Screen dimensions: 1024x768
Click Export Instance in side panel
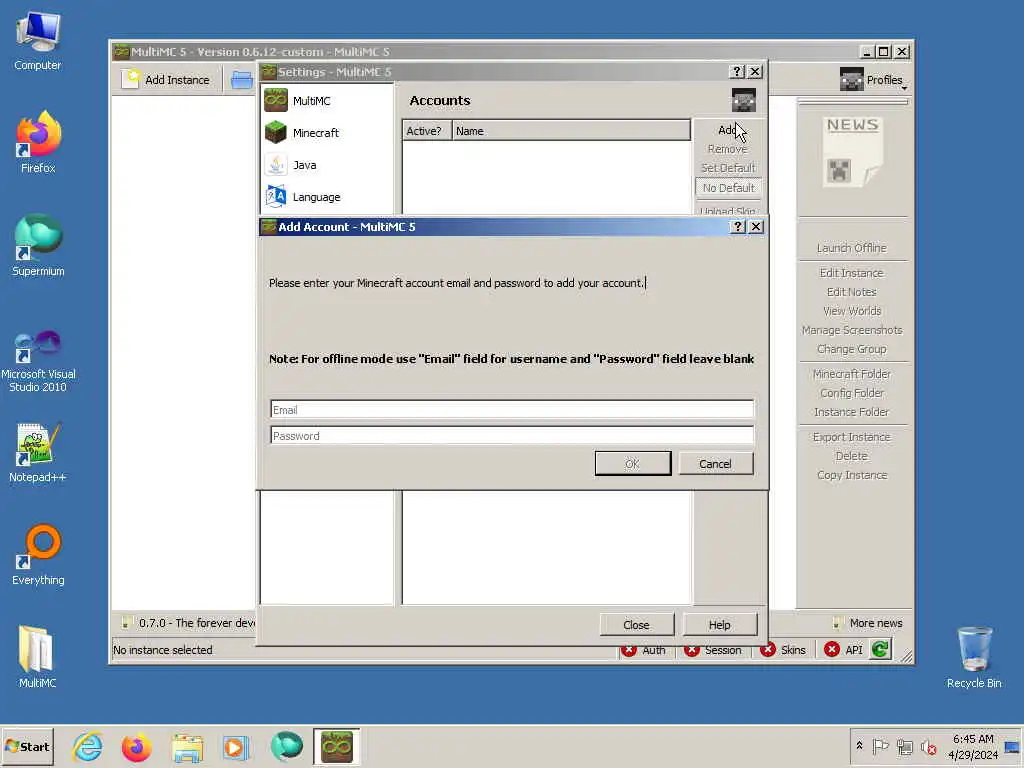click(x=852, y=437)
